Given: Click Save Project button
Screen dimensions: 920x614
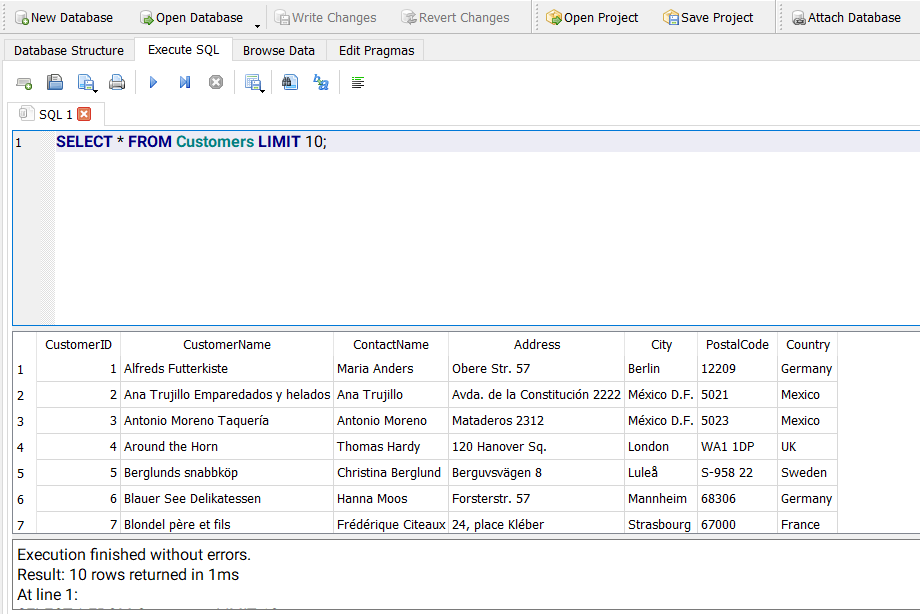Looking at the screenshot, I should point(708,18).
